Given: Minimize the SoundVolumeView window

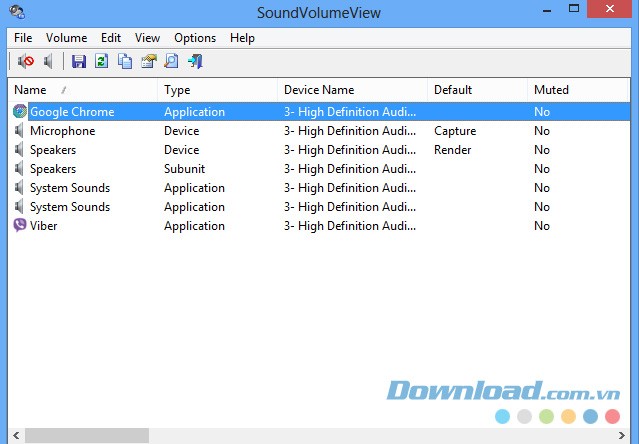Looking at the screenshot, I should (547, 10).
